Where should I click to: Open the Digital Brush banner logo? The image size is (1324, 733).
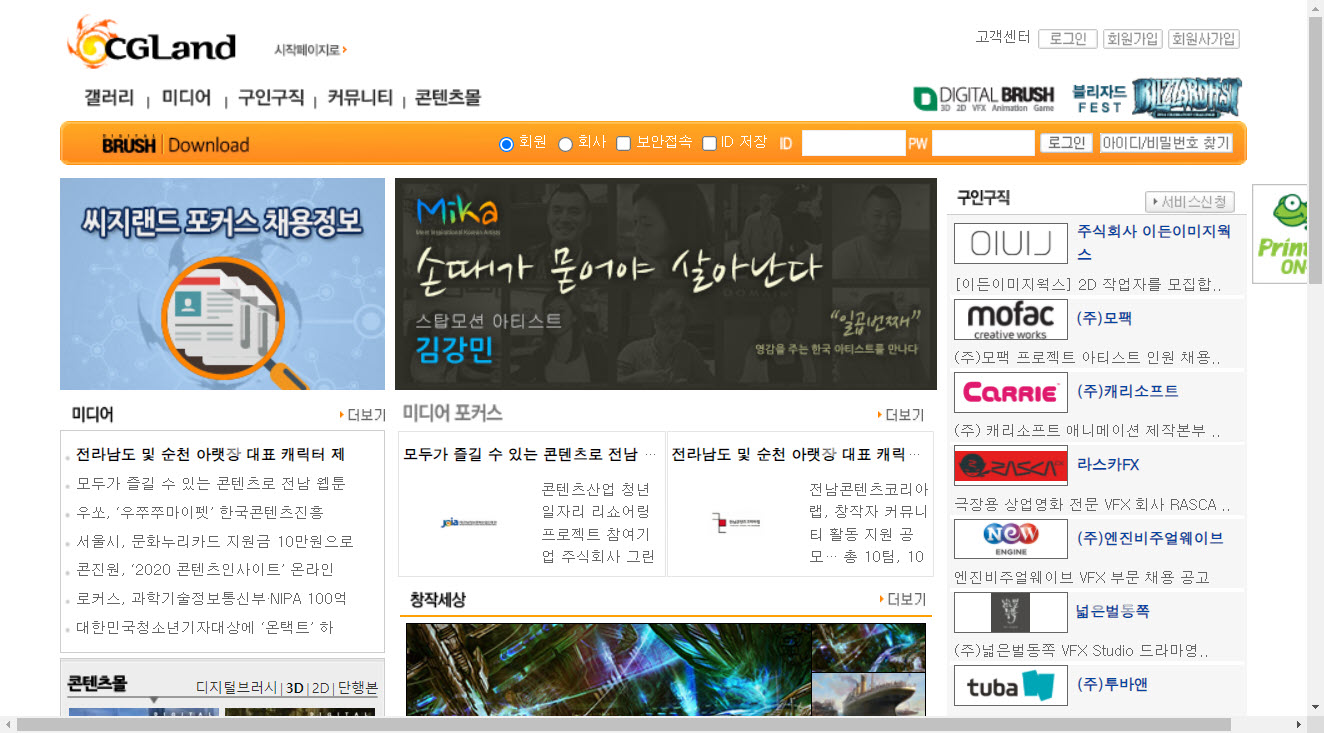point(983,98)
